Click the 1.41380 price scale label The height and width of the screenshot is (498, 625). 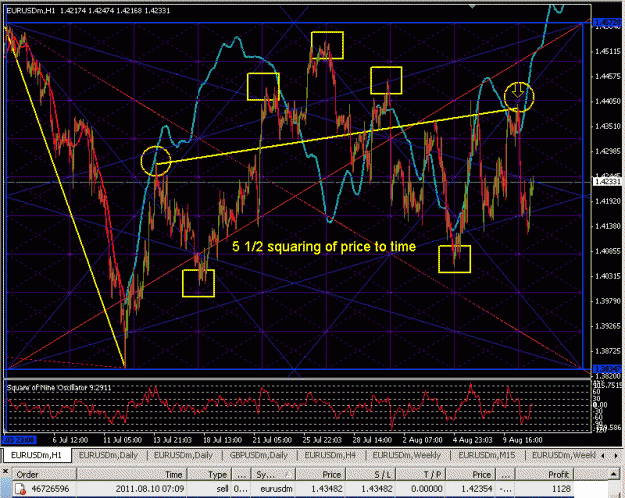click(607, 226)
